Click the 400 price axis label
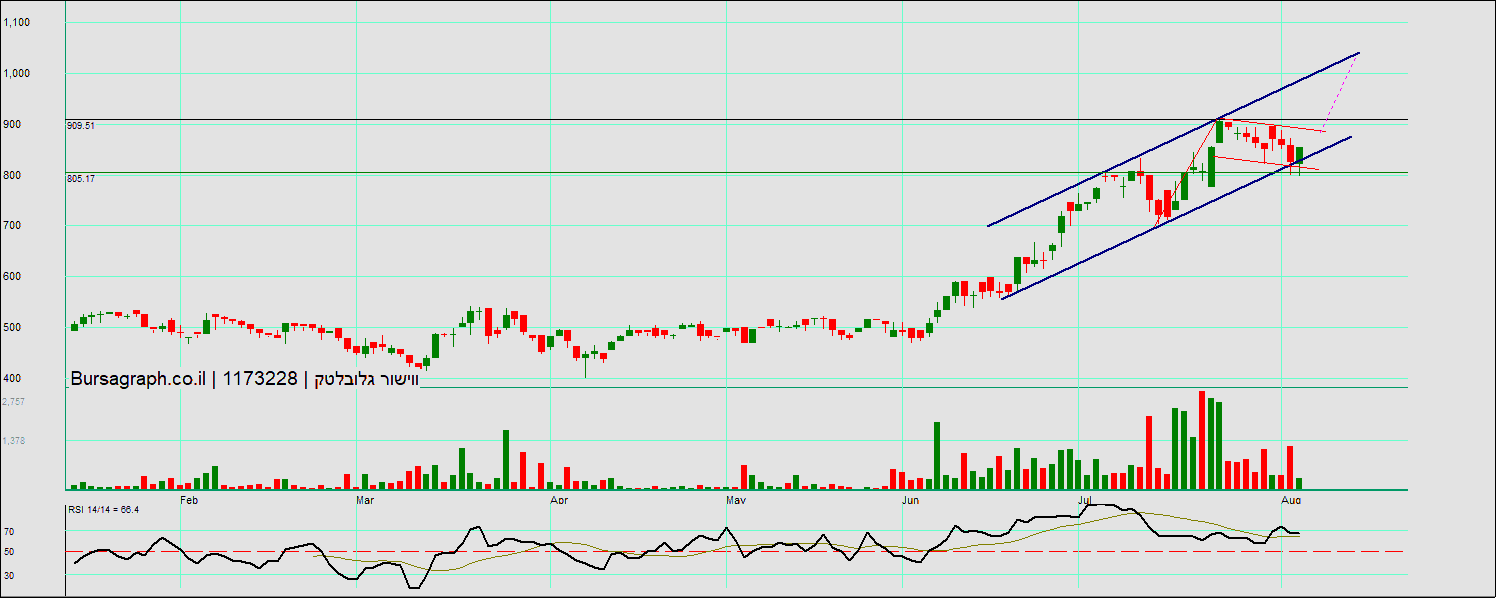 pyautogui.click(x=13, y=378)
